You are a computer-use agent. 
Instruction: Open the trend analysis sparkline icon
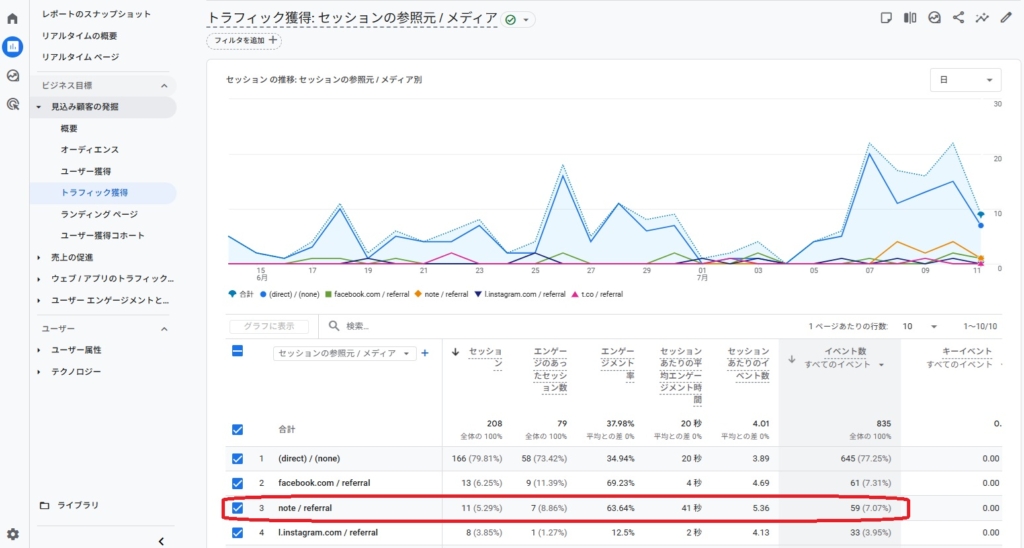[x=982, y=18]
